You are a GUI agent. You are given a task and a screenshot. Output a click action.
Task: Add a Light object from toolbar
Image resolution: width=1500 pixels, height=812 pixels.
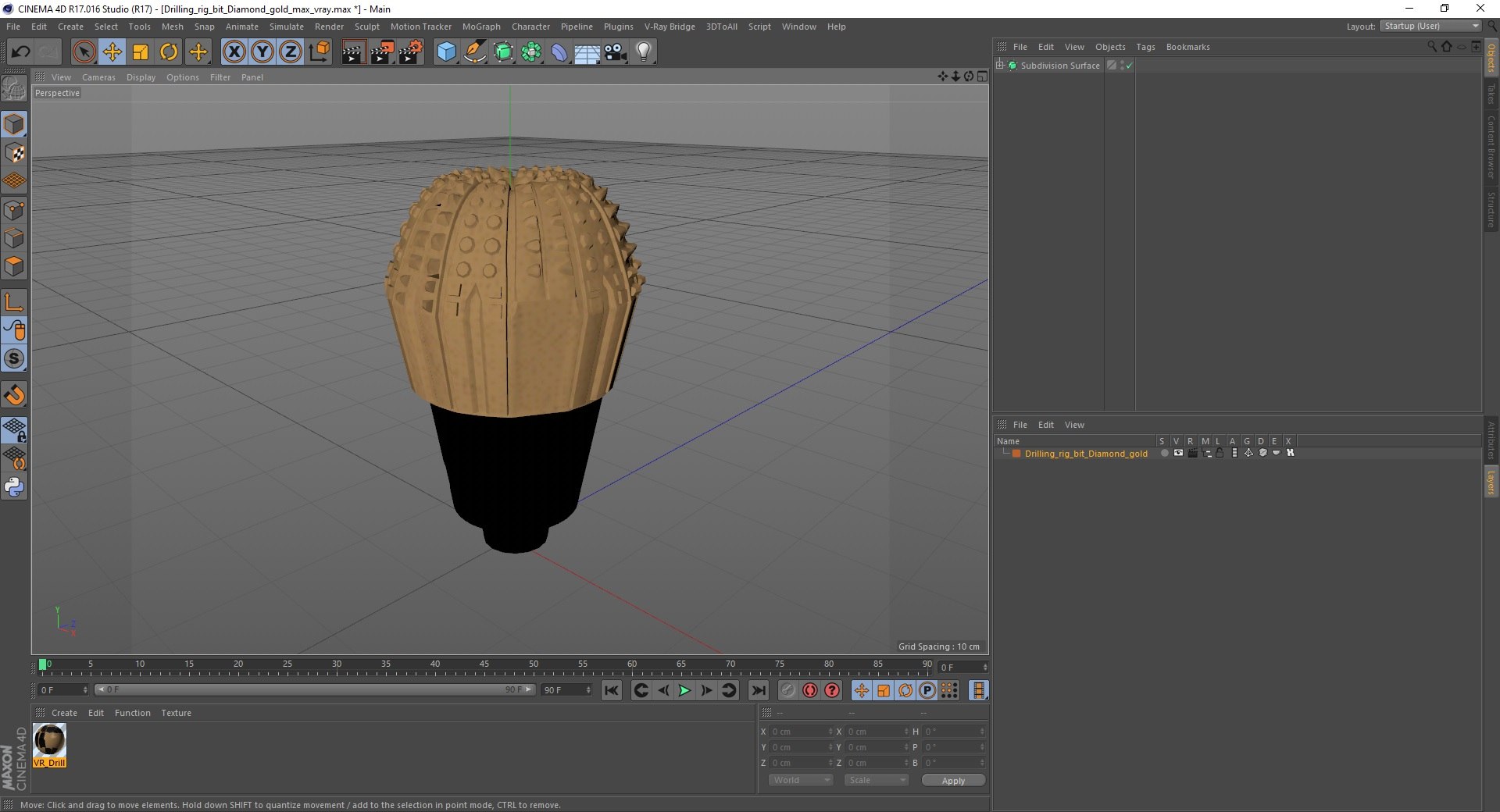[643, 52]
